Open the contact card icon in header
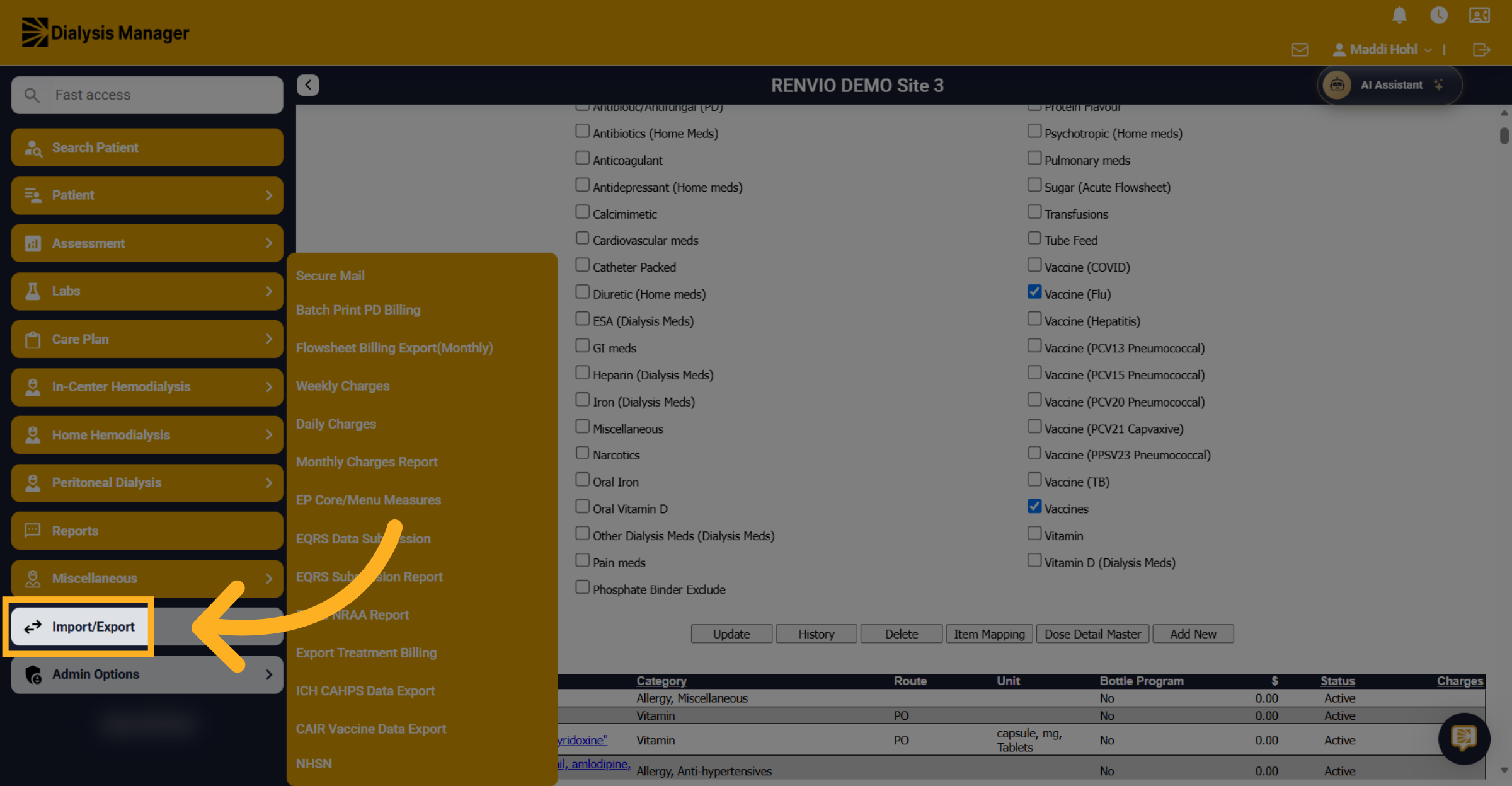This screenshot has width=1512, height=786. coord(1479,15)
